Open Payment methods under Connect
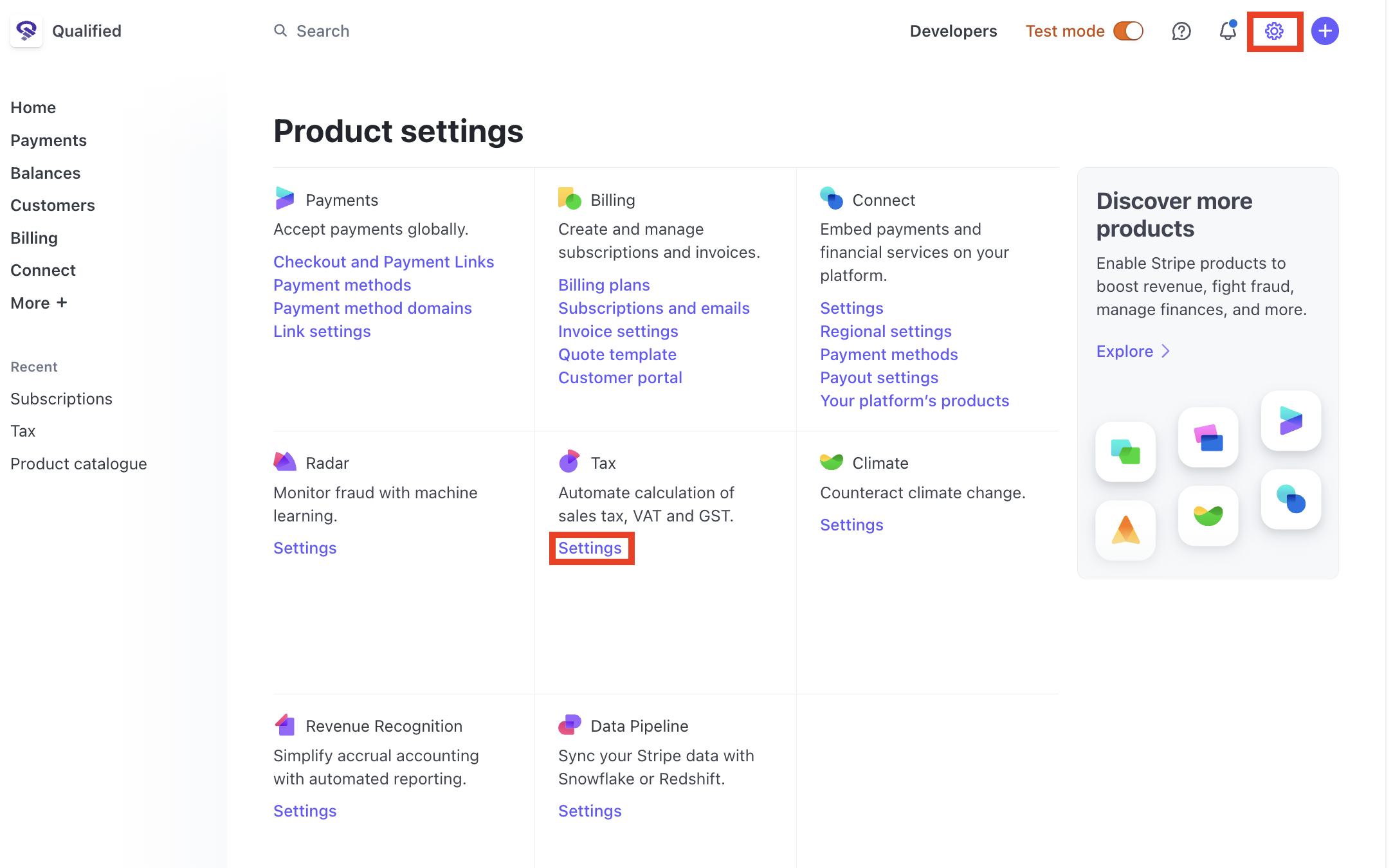Viewport: 1393px width, 868px height. [889, 354]
